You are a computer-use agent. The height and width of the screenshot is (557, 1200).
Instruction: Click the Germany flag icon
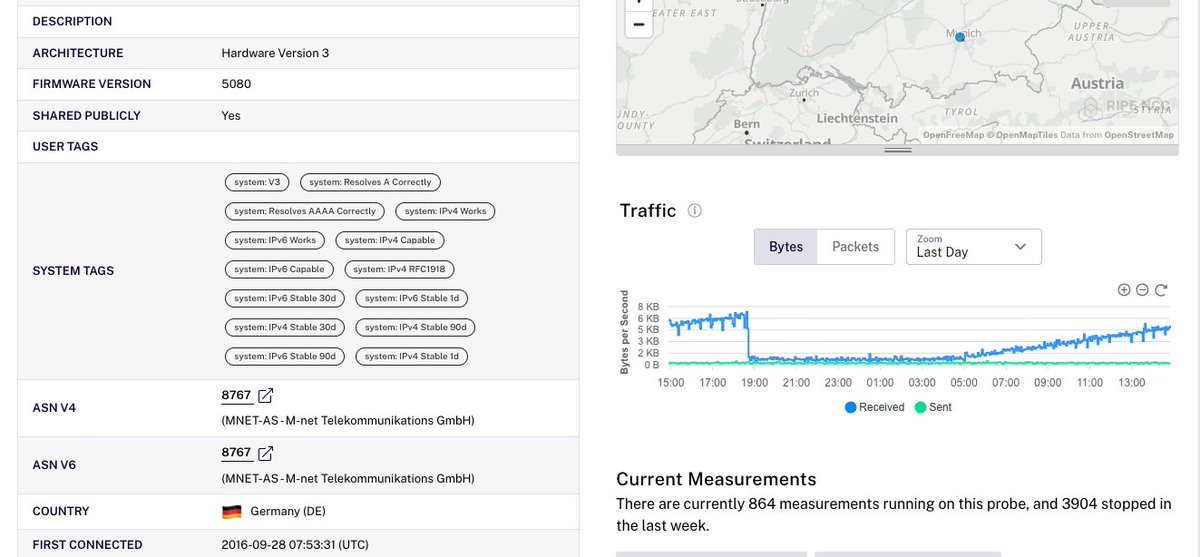pyautogui.click(x=231, y=512)
